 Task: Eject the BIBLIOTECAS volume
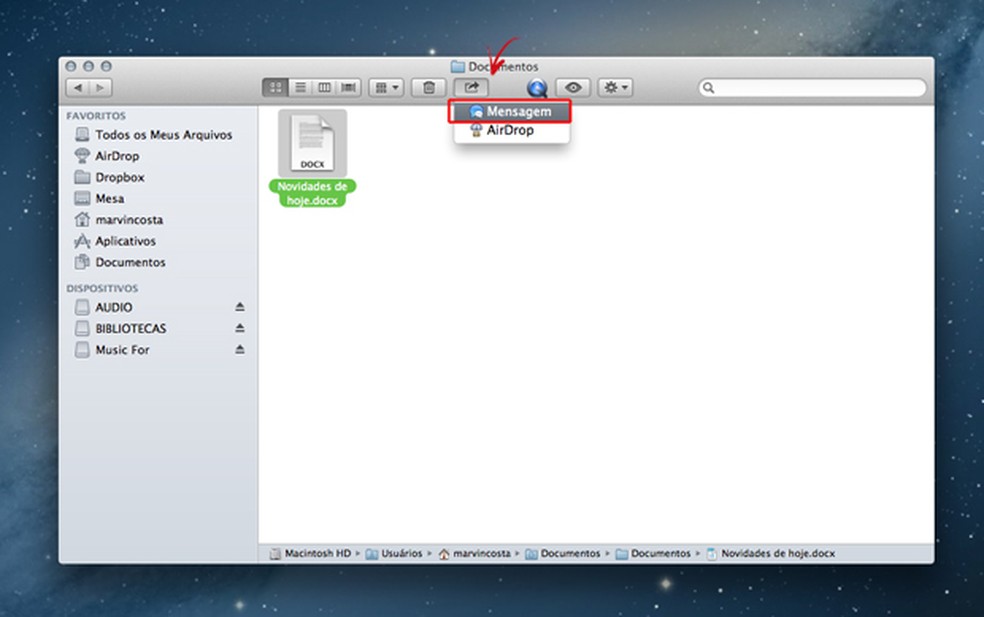(240, 328)
